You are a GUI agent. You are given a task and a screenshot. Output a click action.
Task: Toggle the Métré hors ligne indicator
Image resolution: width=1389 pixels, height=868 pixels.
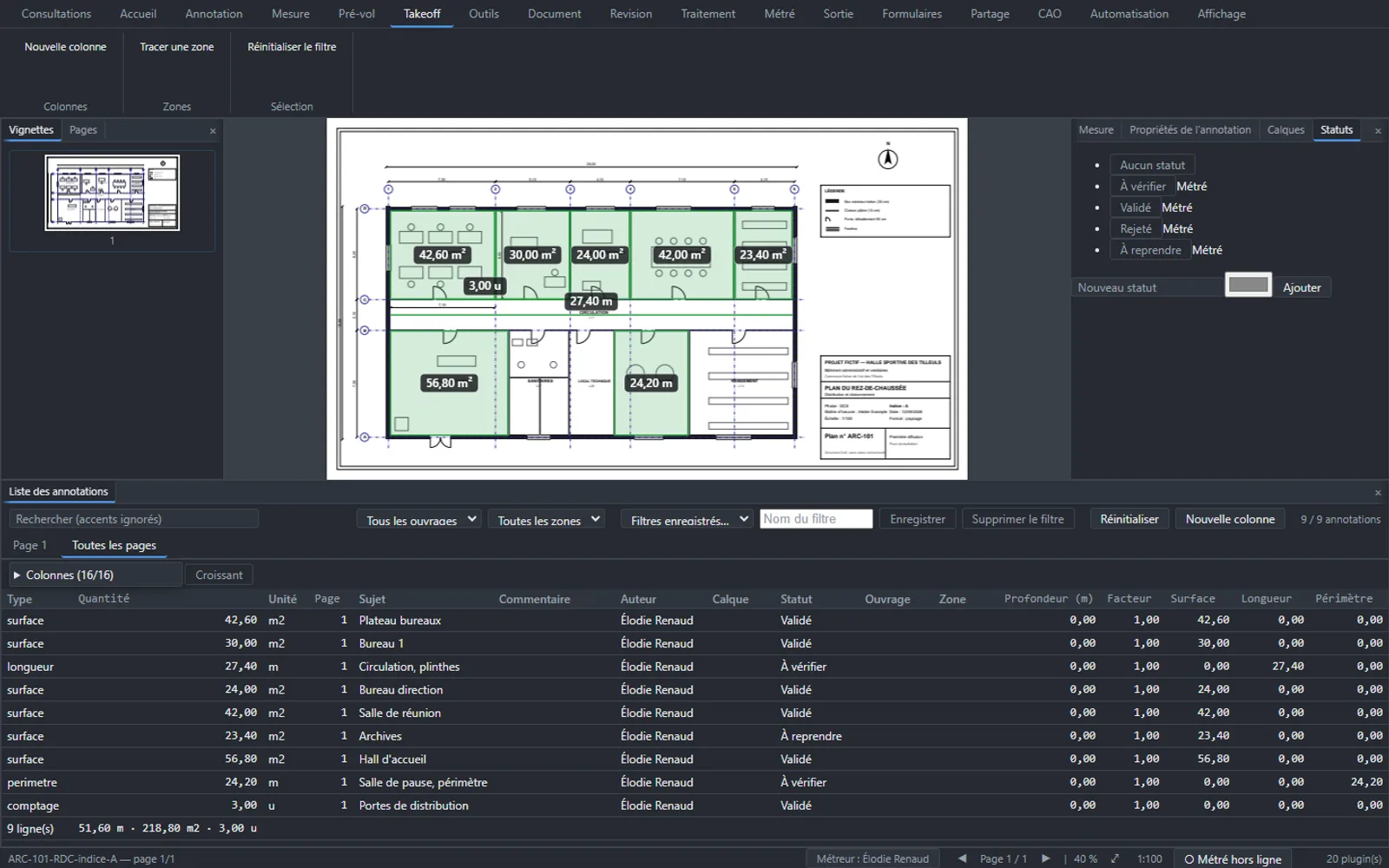[x=1233, y=858]
